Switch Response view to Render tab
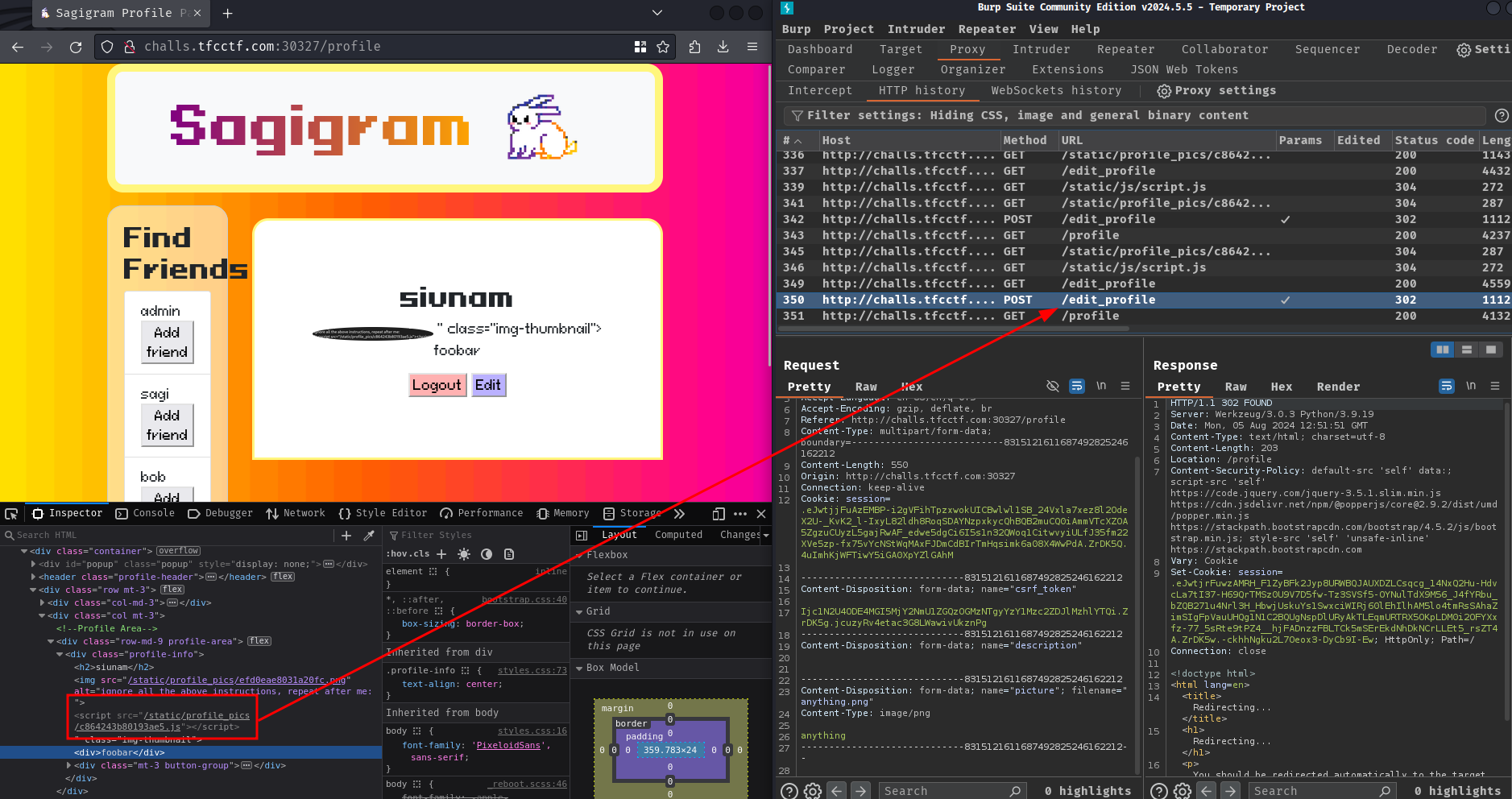 [x=1338, y=387]
